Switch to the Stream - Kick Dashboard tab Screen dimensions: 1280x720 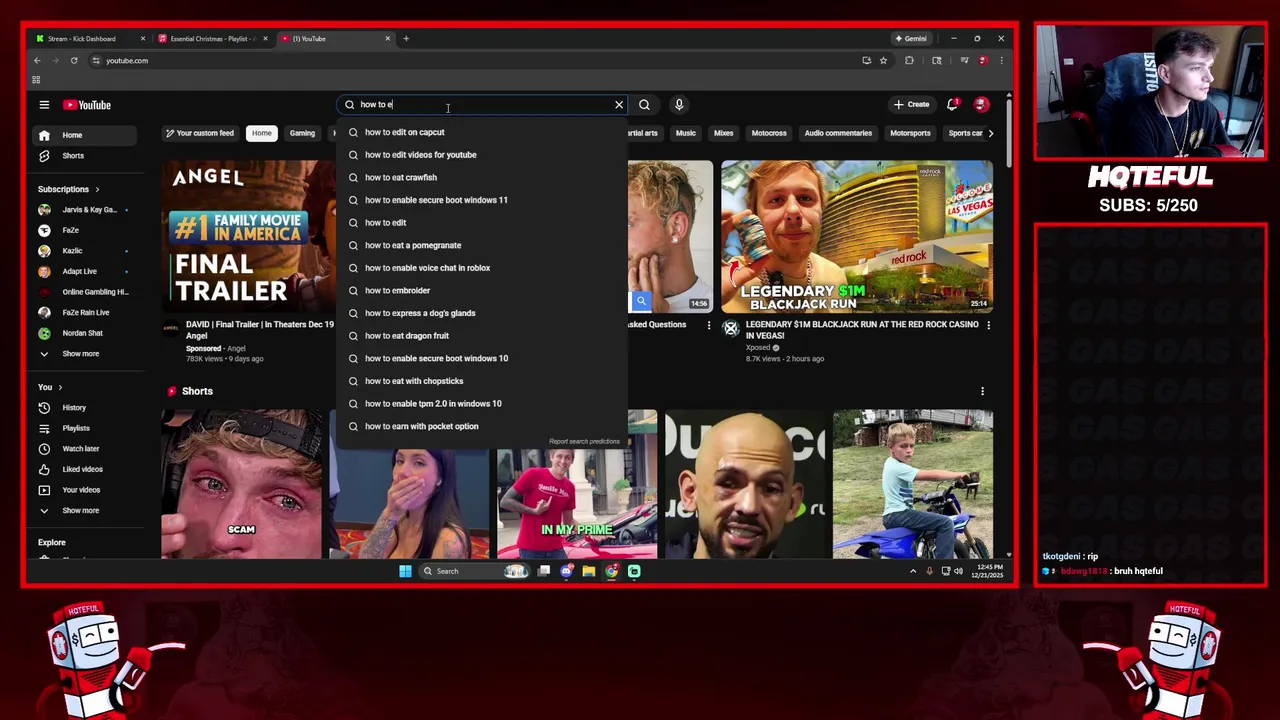click(x=88, y=39)
